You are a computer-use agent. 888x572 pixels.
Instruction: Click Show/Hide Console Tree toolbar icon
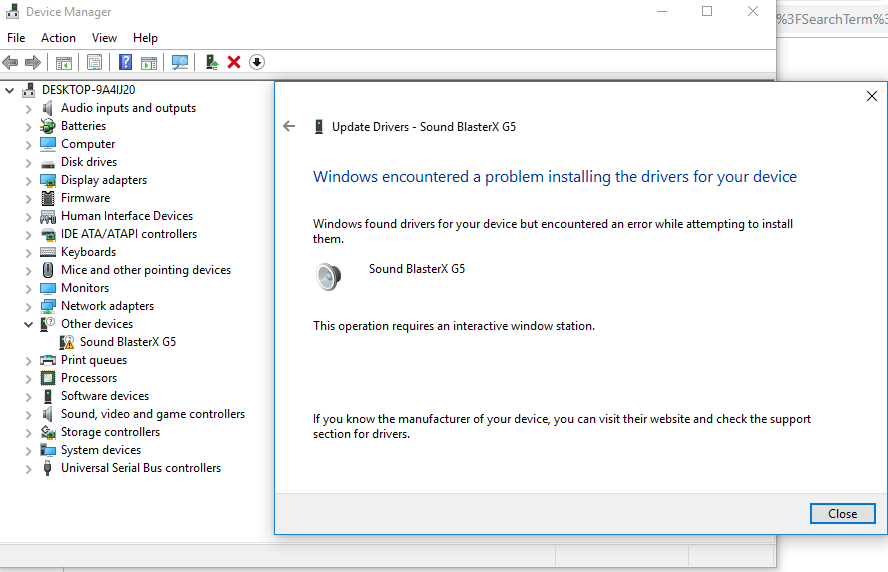pos(63,62)
